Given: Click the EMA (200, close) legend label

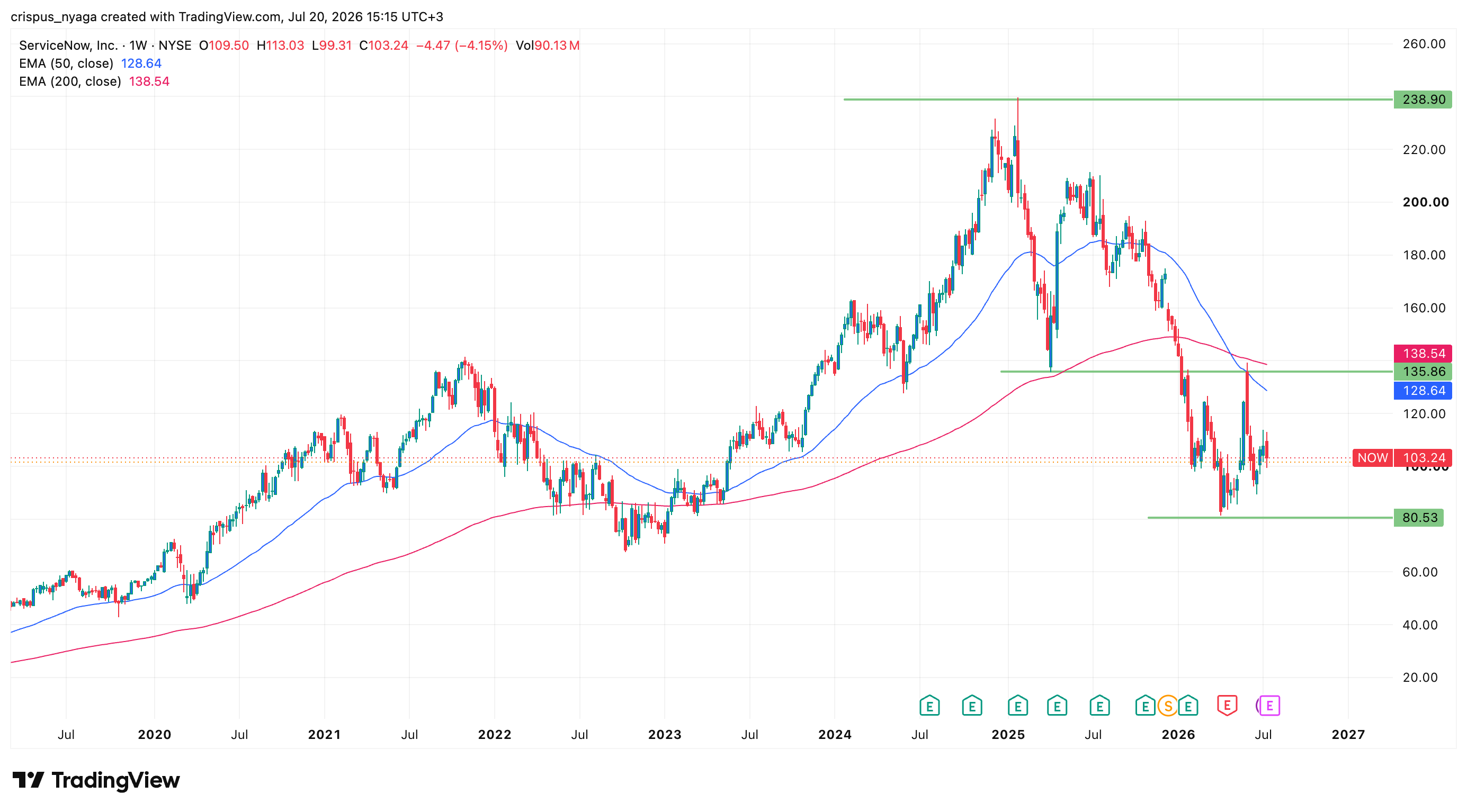Looking at the screenshot, I should point(70,82).
